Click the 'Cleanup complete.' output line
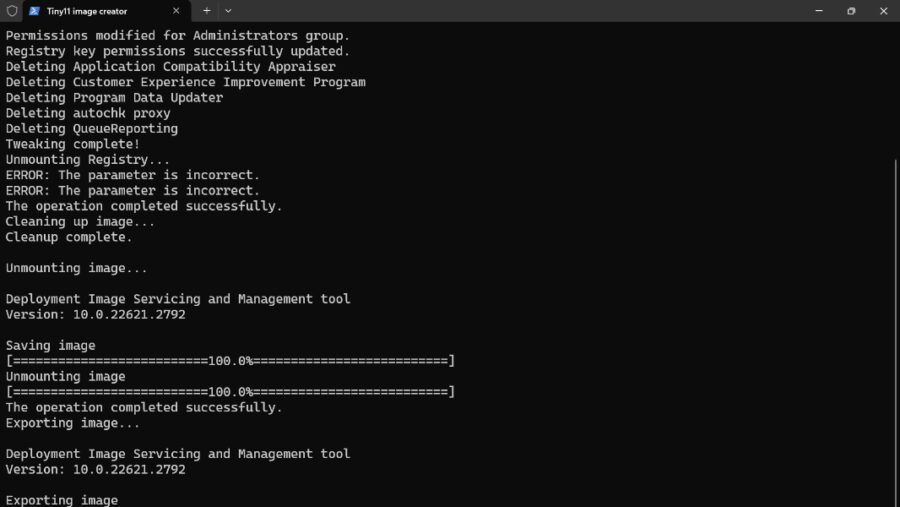The image size is (900, 507). [69, 237]
